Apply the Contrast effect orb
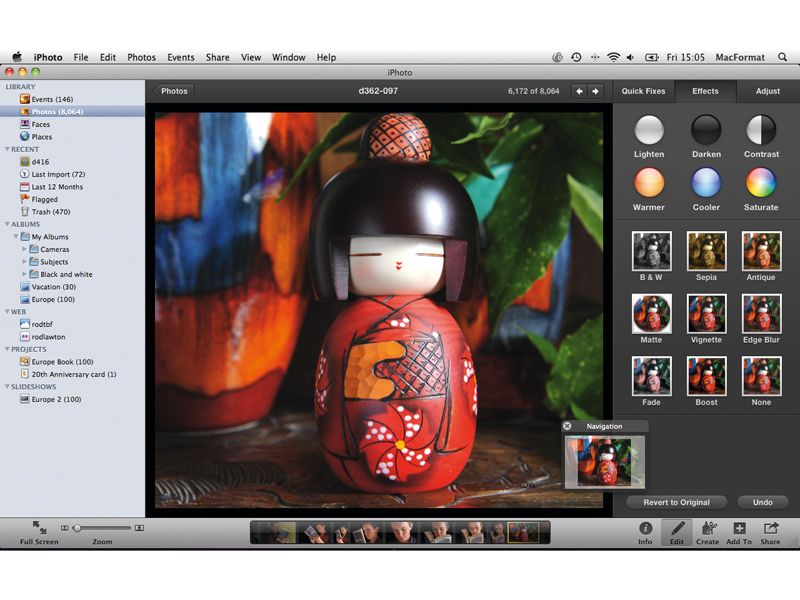Screen dimensions: 800x600 pyautogui.click(x=761, y=130)
